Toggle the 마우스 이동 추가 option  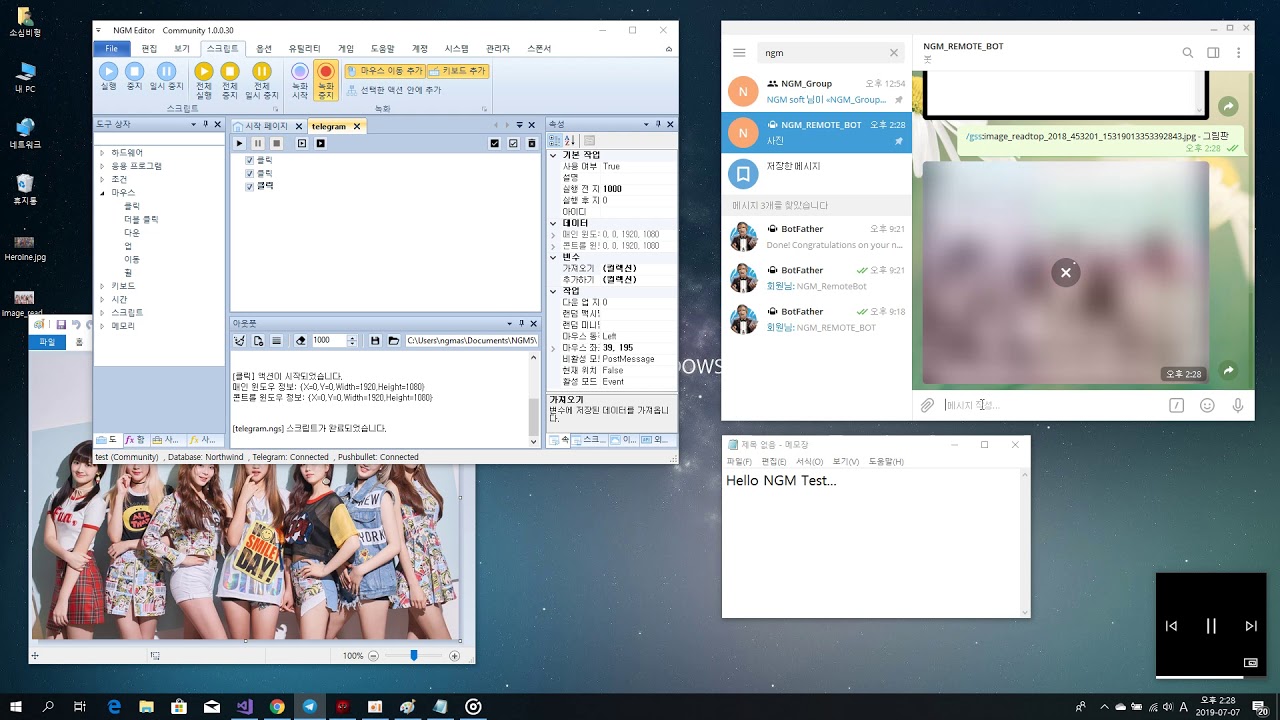point(384,71)
